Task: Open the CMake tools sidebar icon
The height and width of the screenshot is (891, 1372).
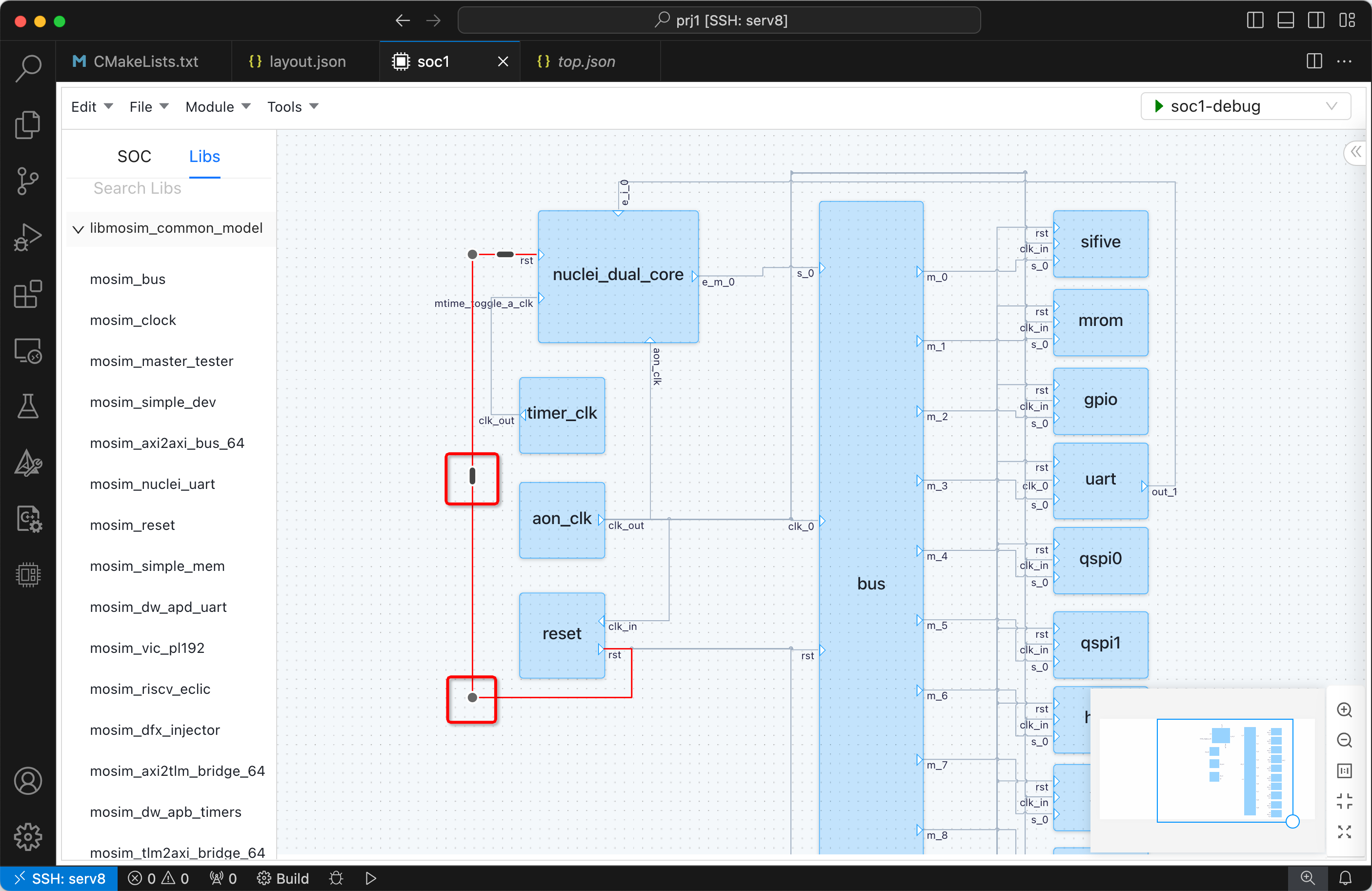Action: [x=28, y=463]
